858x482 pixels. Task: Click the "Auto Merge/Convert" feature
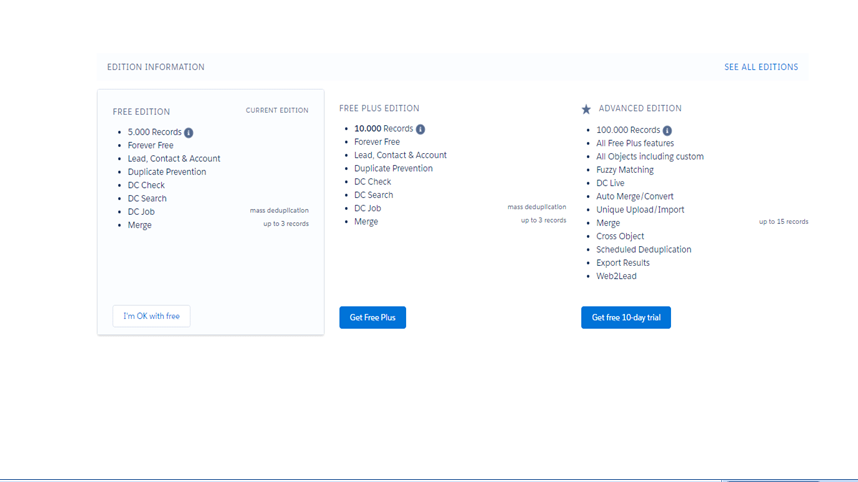(635, 196)
